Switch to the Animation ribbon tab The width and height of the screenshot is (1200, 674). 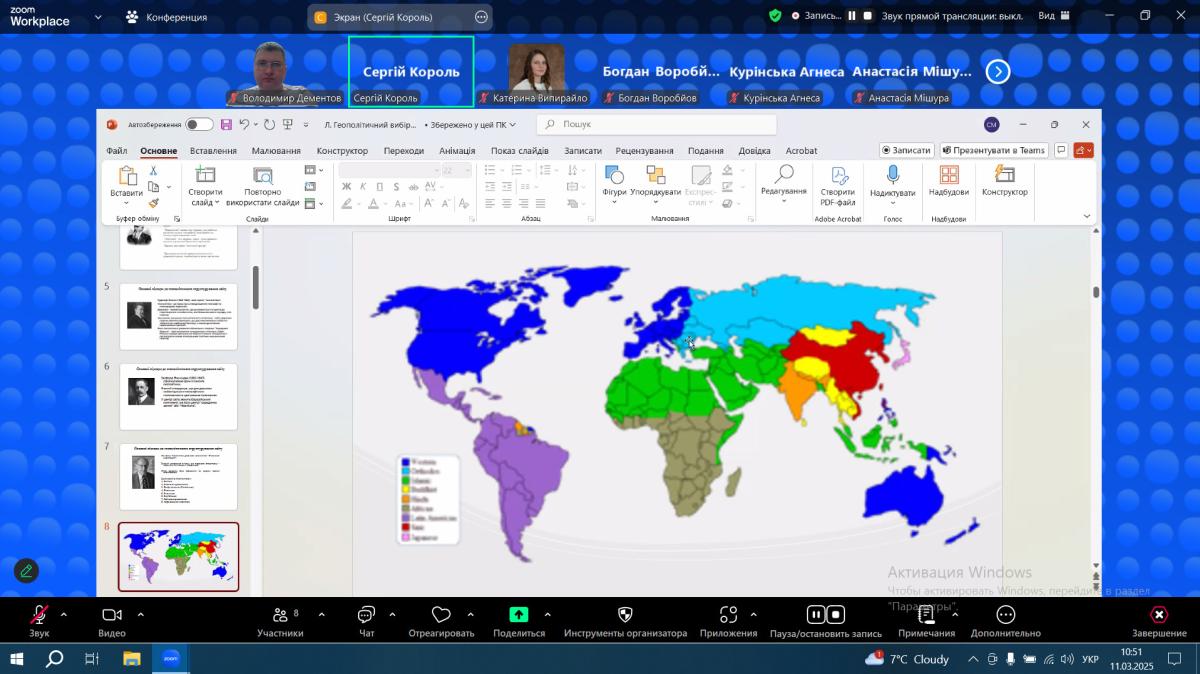coord(457,151)
